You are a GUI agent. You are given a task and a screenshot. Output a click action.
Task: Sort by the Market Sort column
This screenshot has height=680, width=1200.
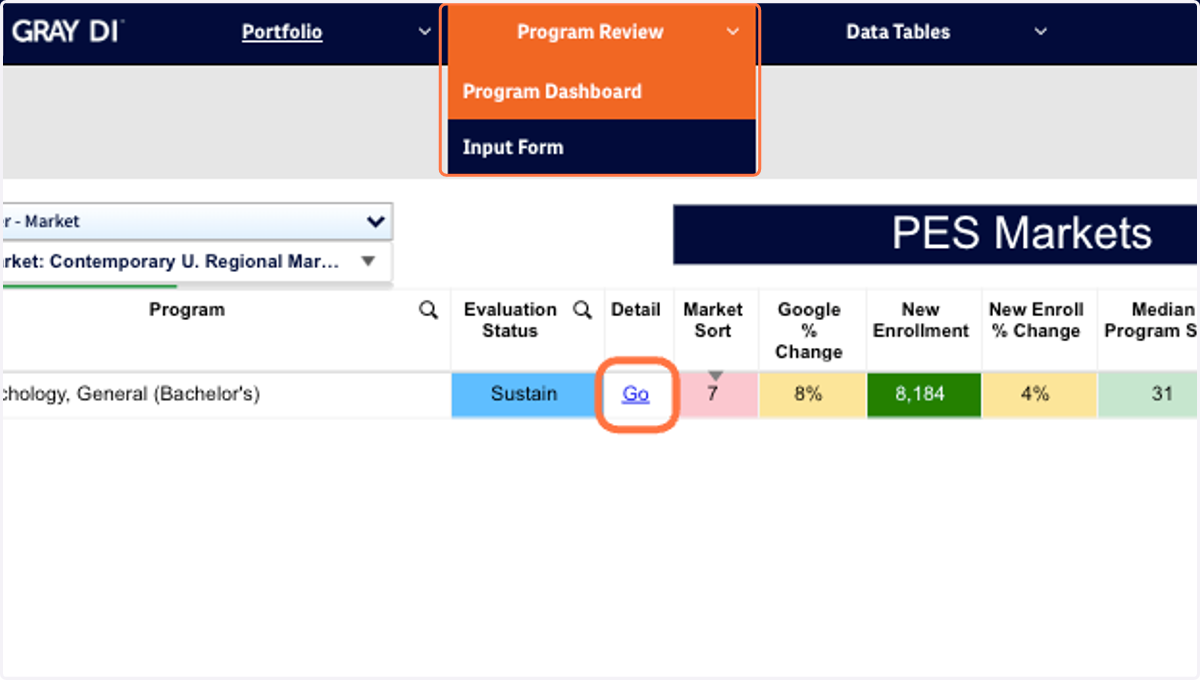pyautogui.click(x=713, y=320)
